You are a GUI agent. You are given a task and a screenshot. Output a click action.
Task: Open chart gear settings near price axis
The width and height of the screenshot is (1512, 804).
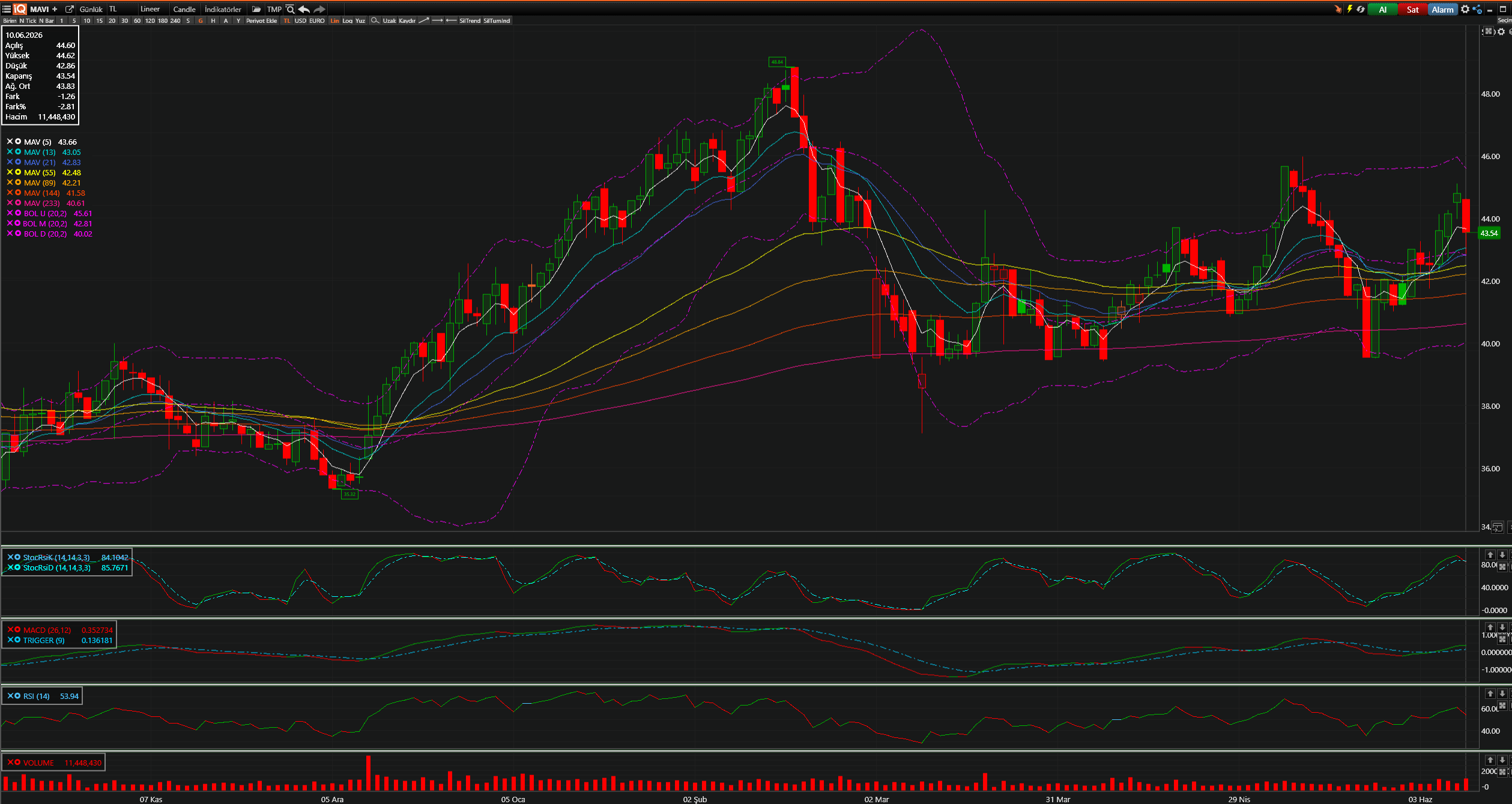(x=1501, y=31)
